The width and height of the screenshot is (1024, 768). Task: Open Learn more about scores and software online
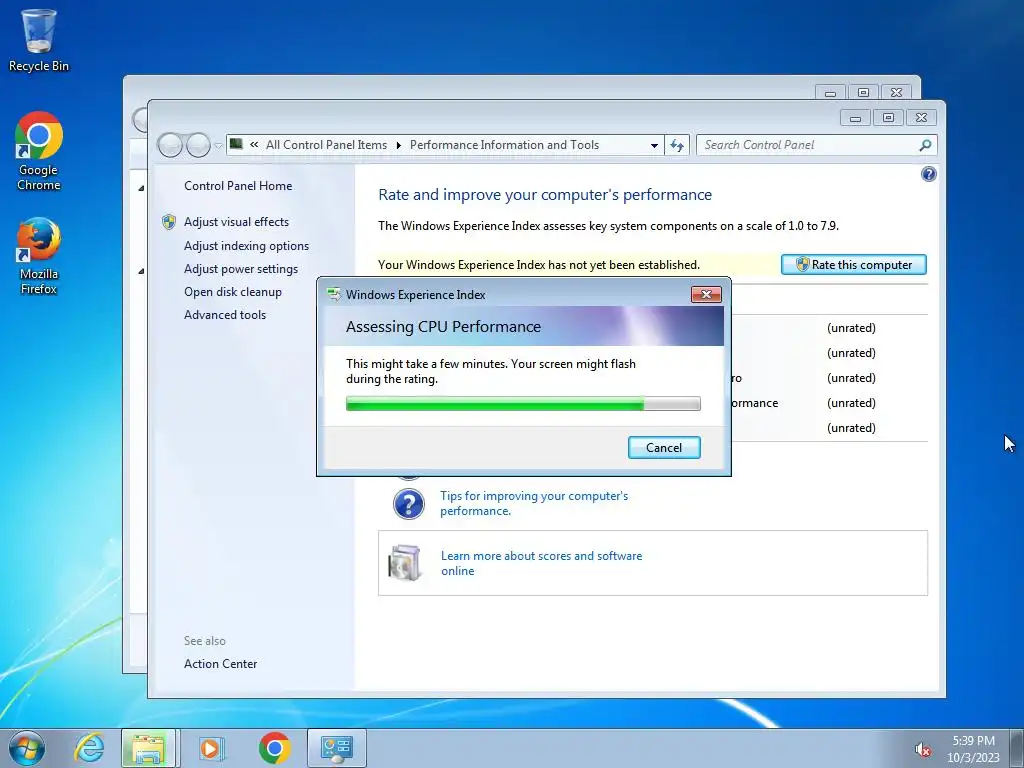(541, 563)
